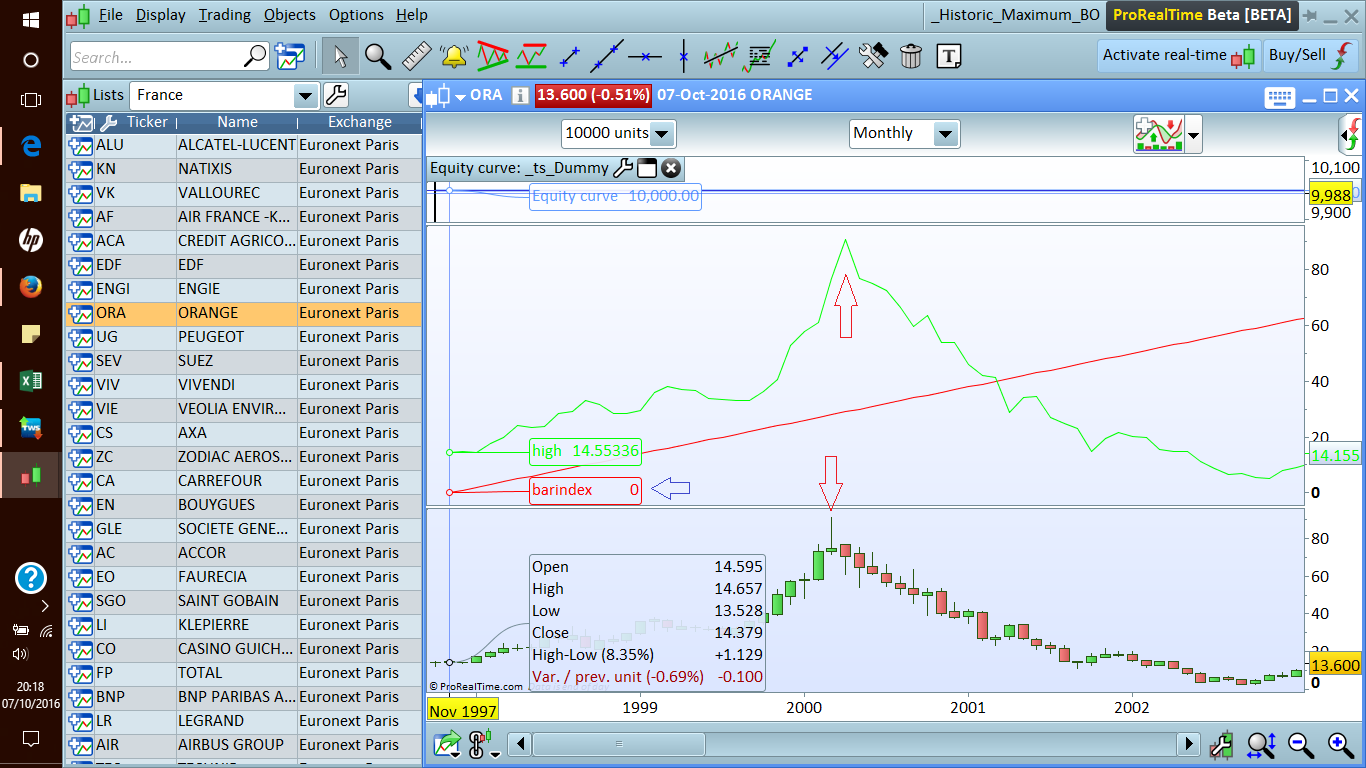This screenshot has width=1366, height=768.
Task: Maximize the Equity curve panel
Action: pyautogui.click(x=646, y=168)
